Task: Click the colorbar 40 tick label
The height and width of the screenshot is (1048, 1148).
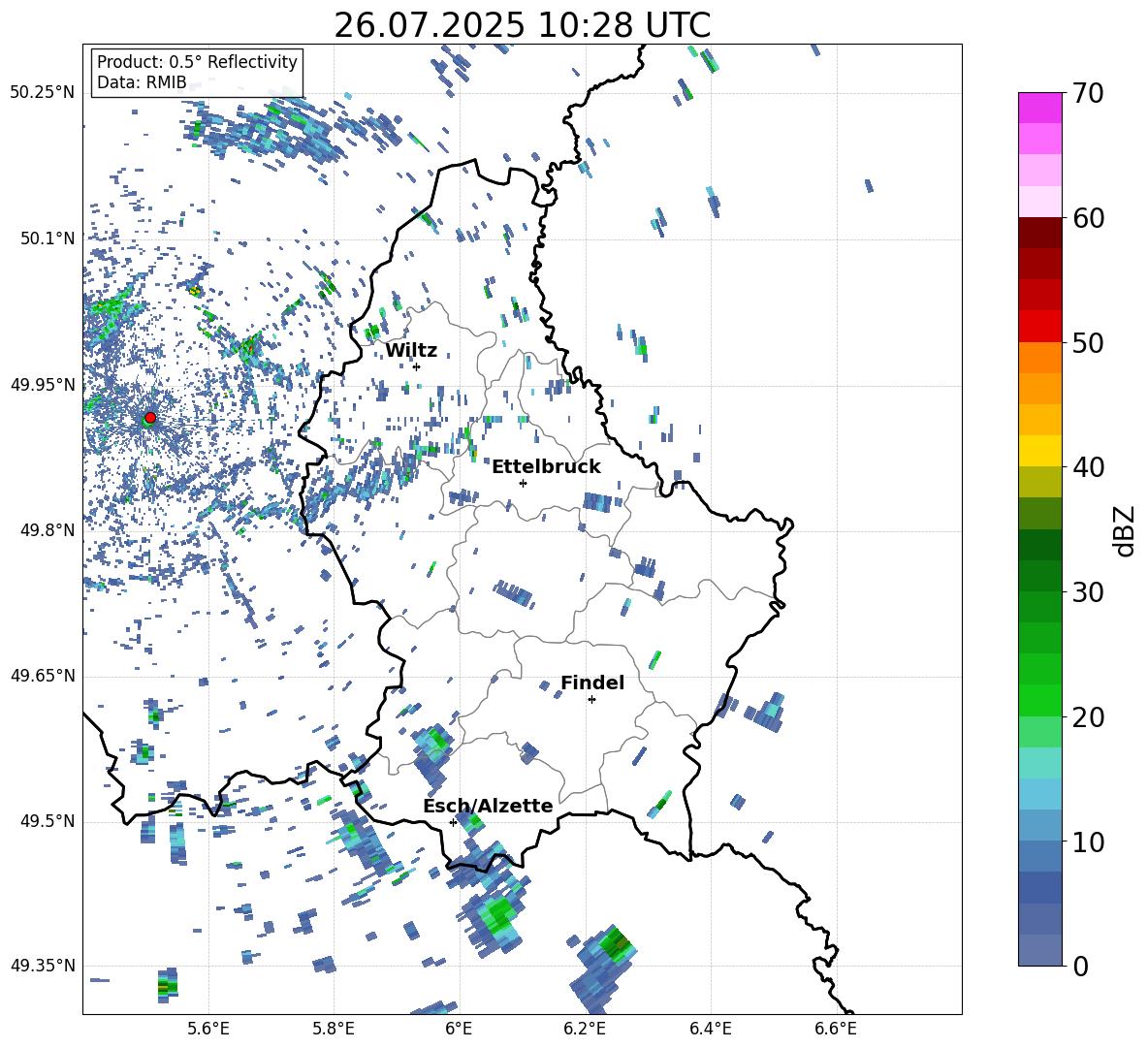Action: [x=1088, y=467]
